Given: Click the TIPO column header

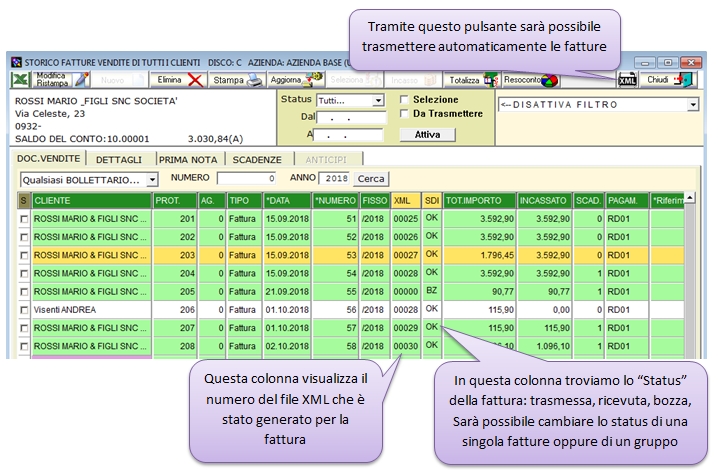Looking at the screenshot, I should [245, 201].
